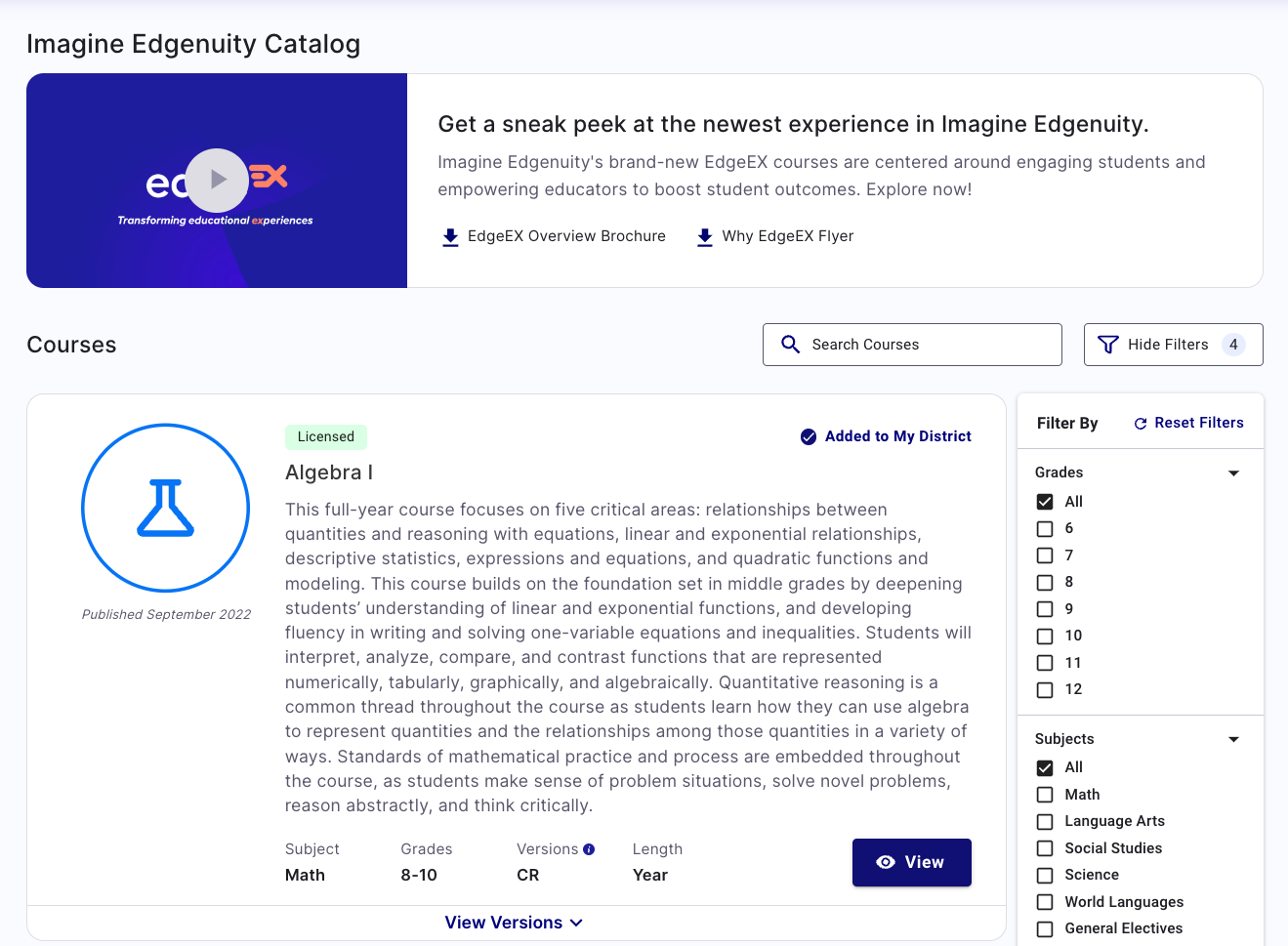Click the checkmark beside Added to My District

coord(809,436)
